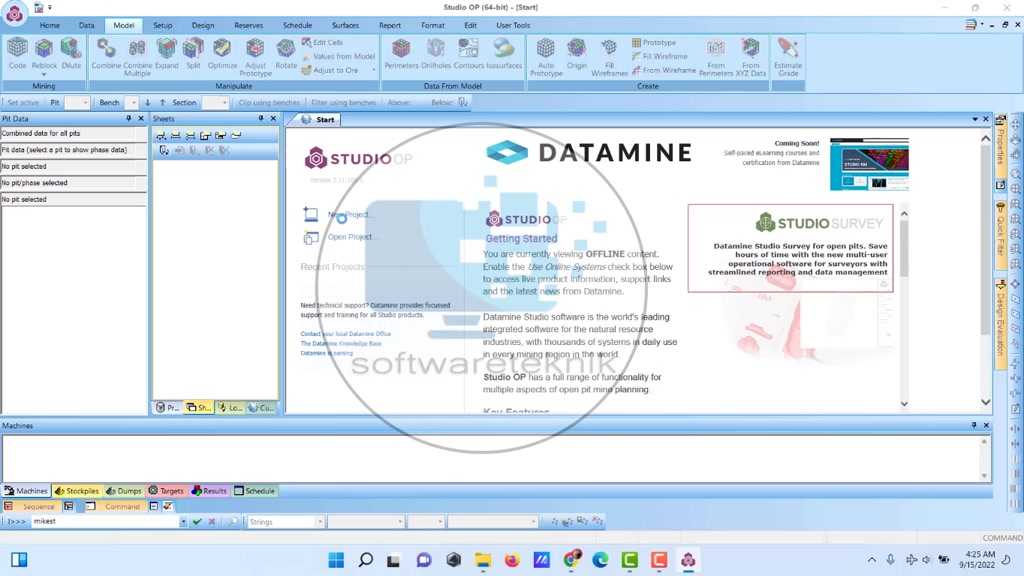Click the mikest command input field

pyautogui.click(x=104, y=522)
